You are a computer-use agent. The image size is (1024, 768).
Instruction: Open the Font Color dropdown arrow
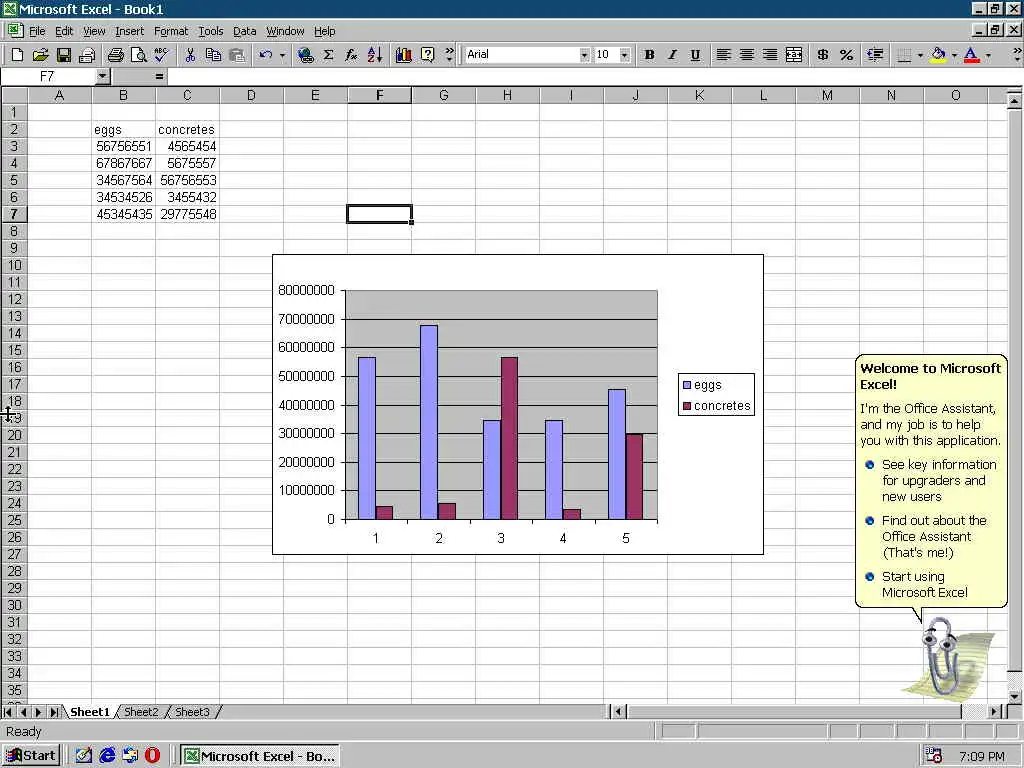[x=988, y=56]
